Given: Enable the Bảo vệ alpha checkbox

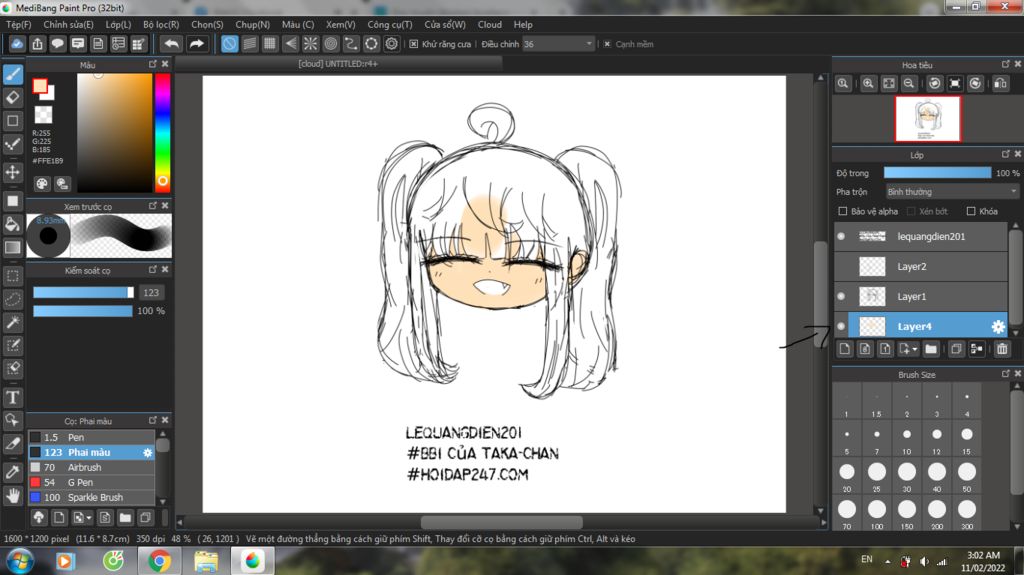Looking at the screenshot, I should coord(842,211).
